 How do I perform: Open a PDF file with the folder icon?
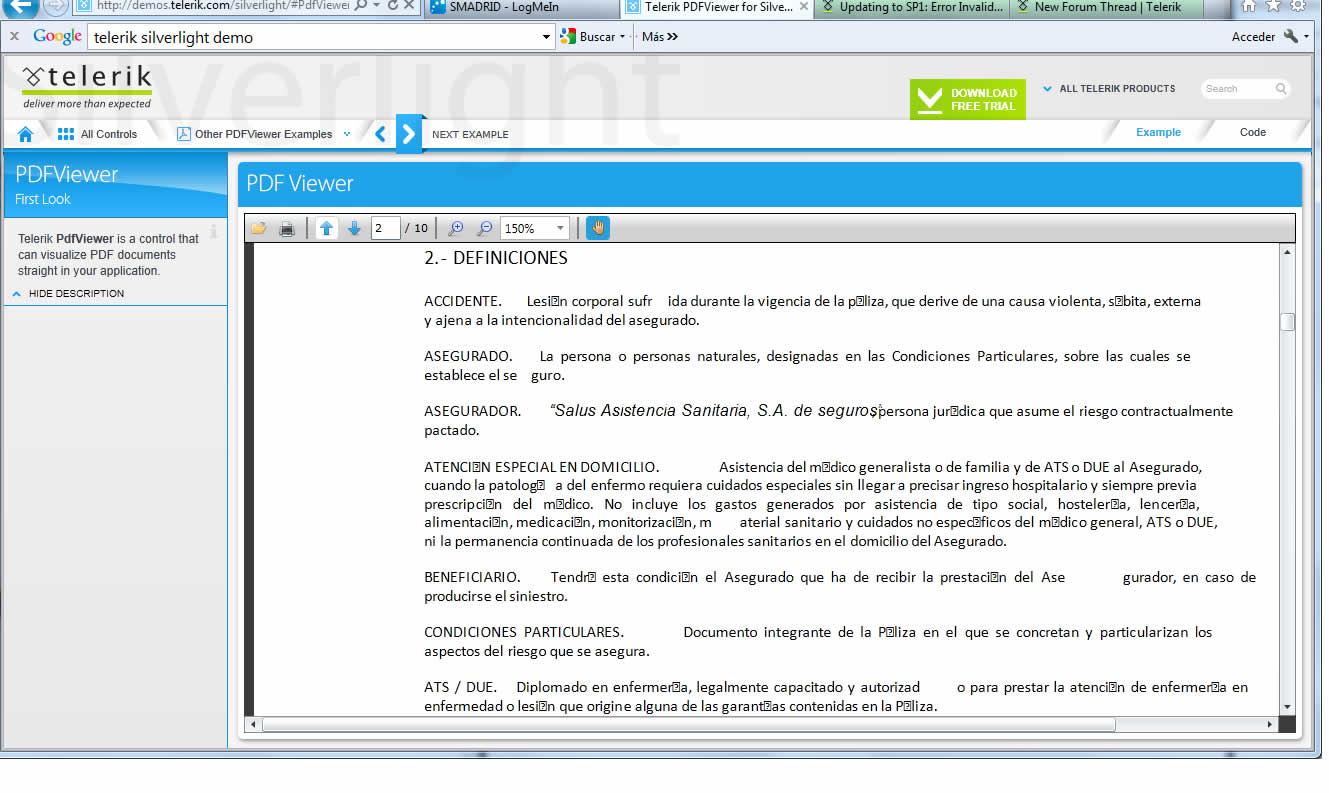259,228
